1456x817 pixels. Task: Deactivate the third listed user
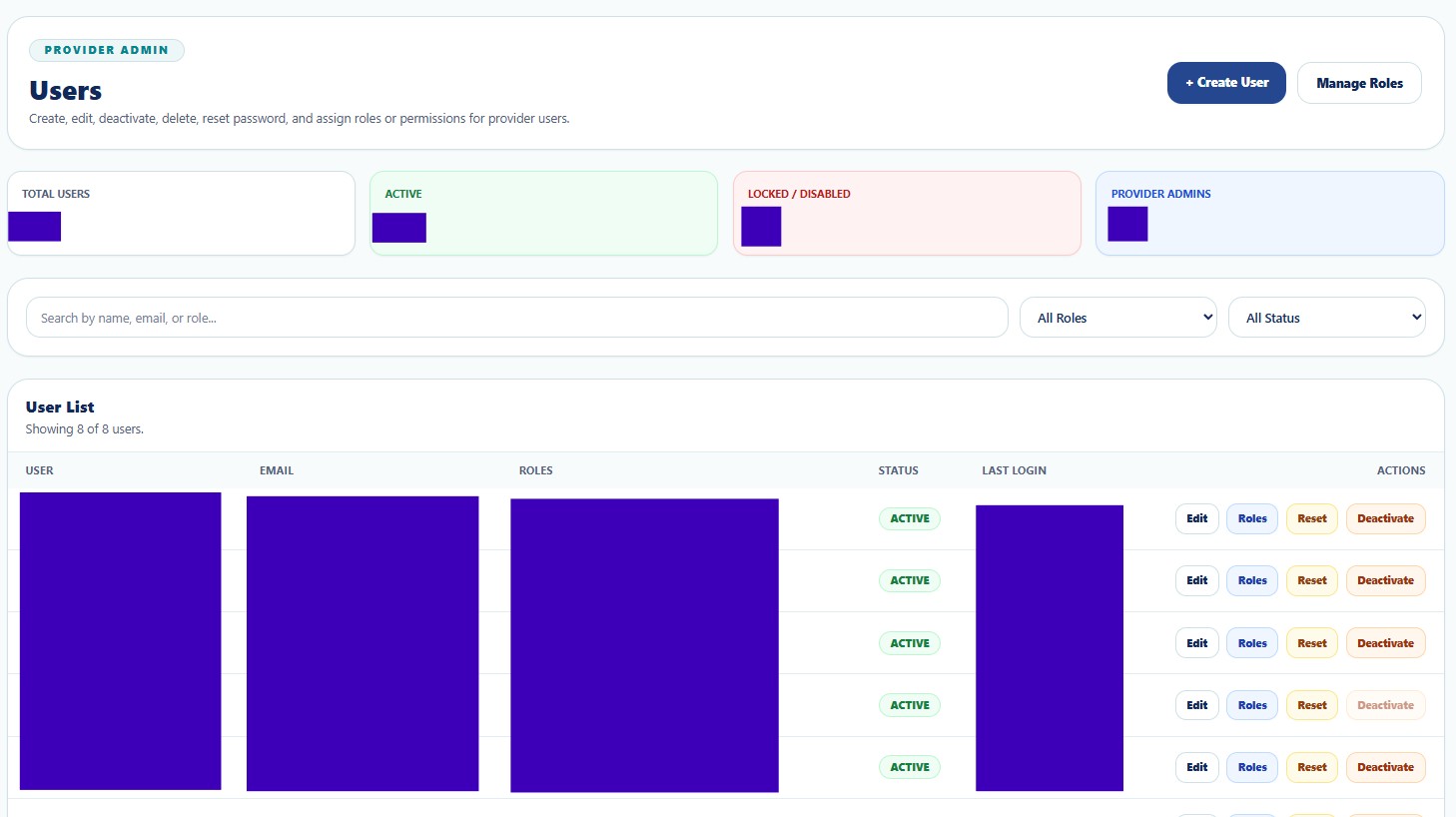click(1386, 643)
